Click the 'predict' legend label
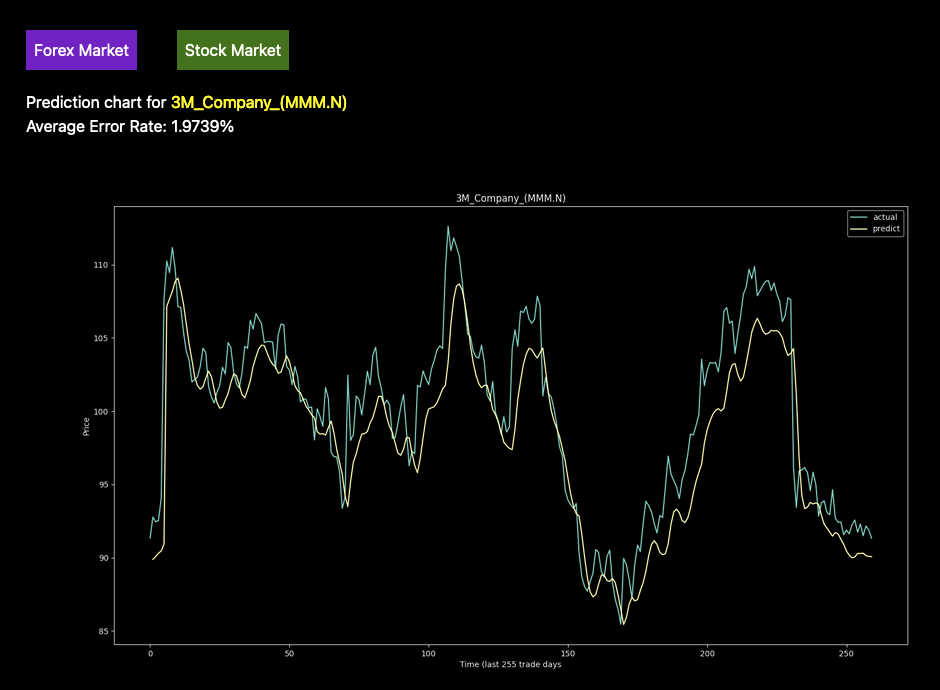940x690 pixels. tap(886, 229)
